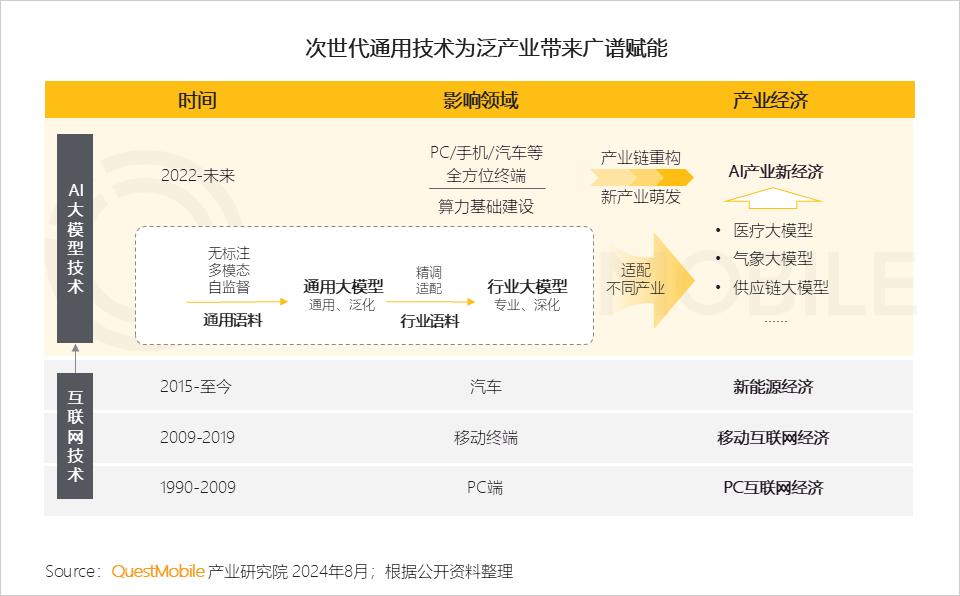Click the 多模态 label
This screenshot has height=596, width=960.
229,270
